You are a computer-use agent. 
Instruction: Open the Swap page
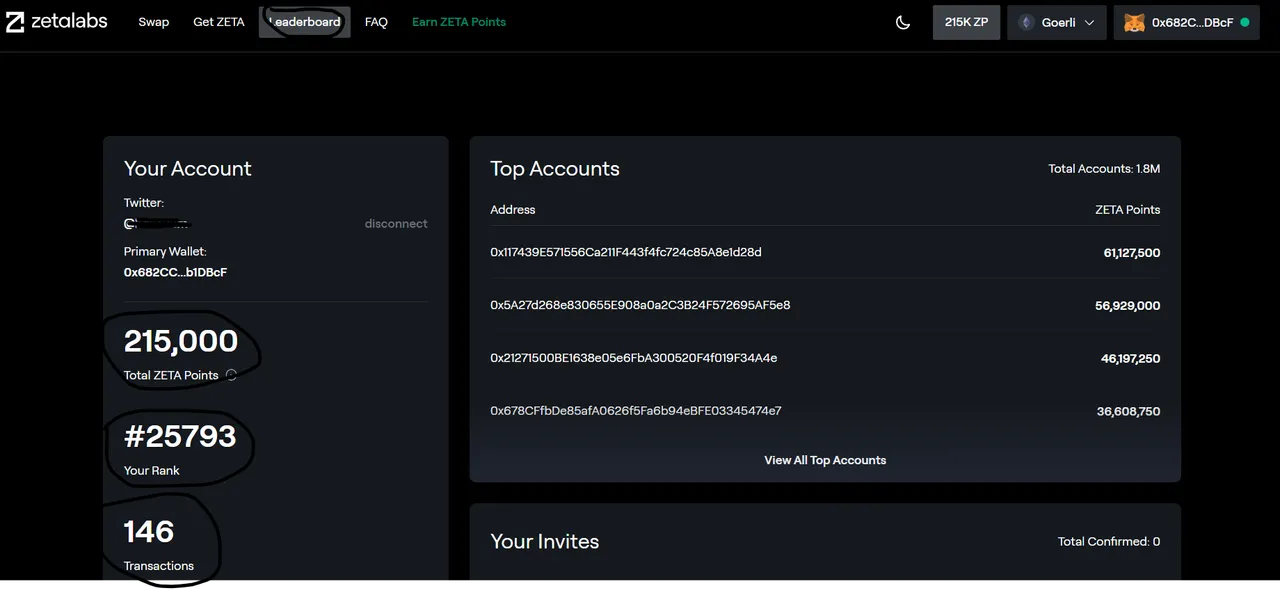(154, 22)
